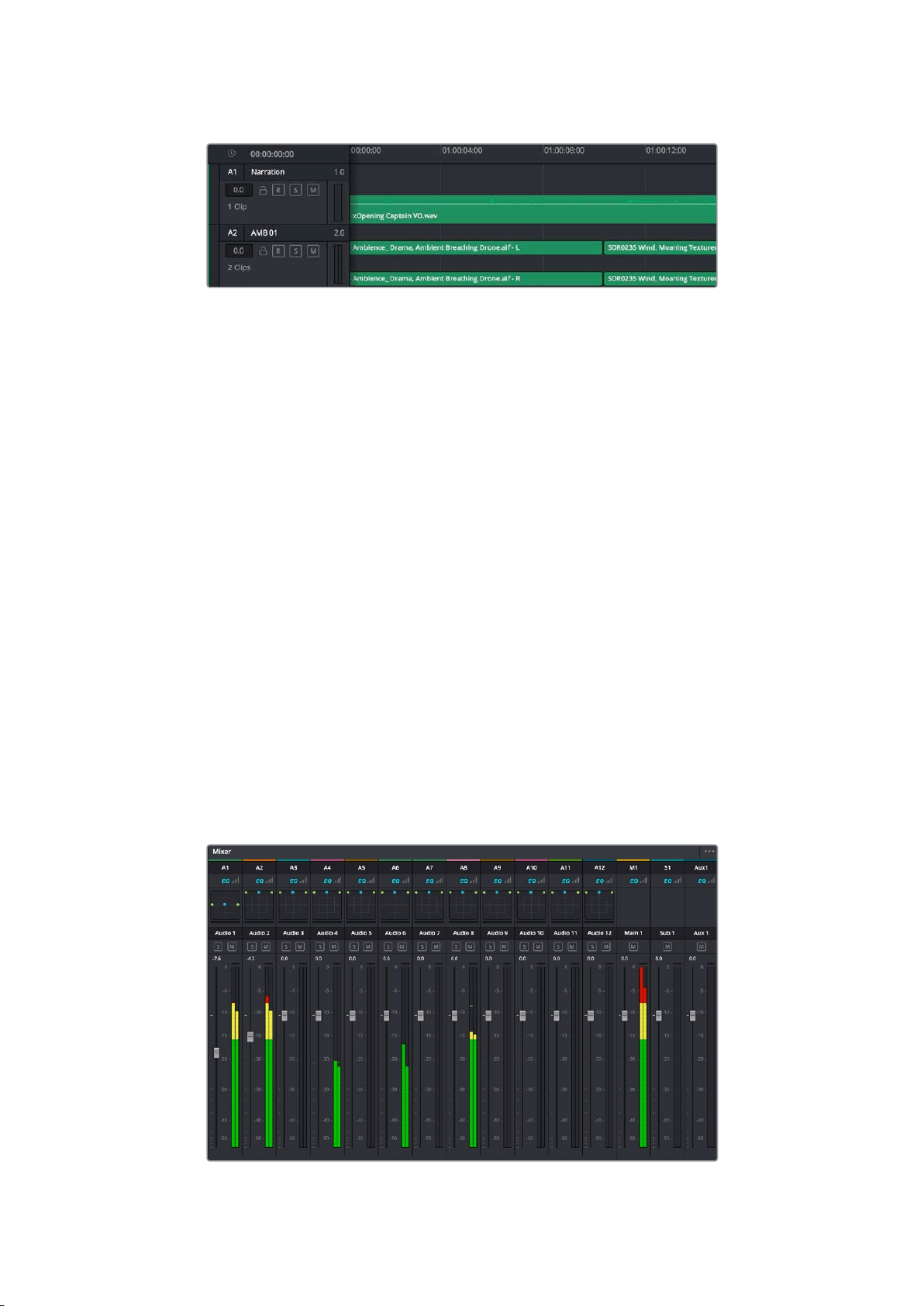Open the EQ for mixer channel A4
This screenshot has width=924, height=1306.
[328, 880]
